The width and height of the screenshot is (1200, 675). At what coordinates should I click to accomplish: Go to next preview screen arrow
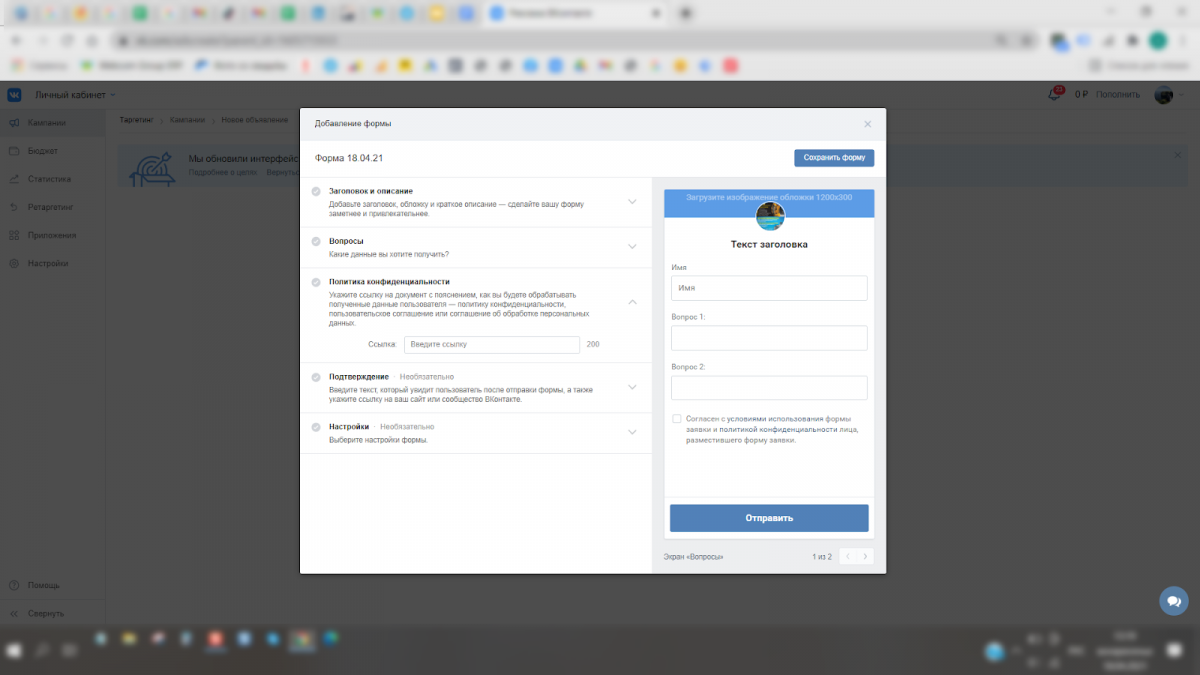click(x=865, y=556)
